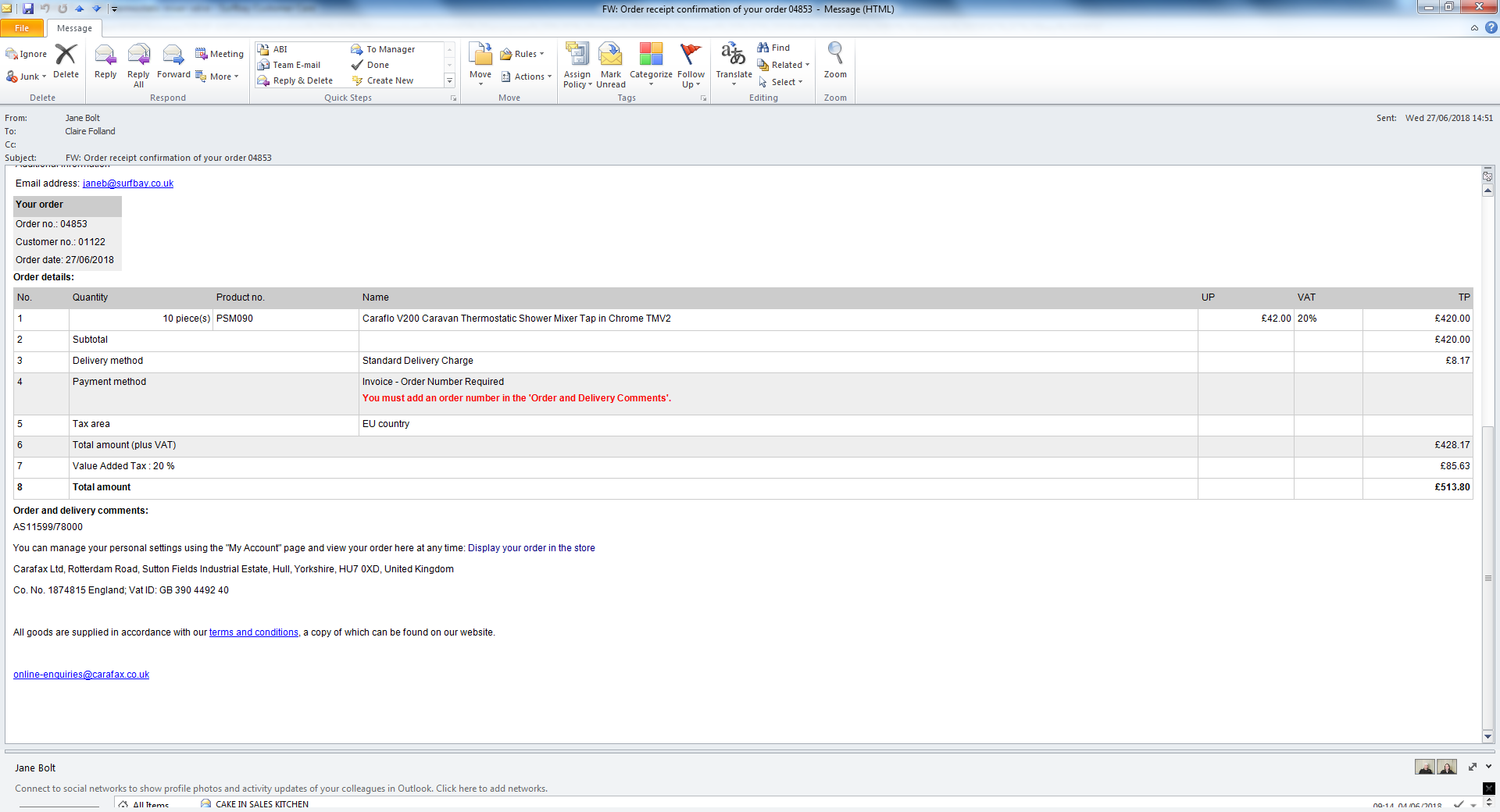
Task: Expand the More respond options
Action: click(217, 77)
